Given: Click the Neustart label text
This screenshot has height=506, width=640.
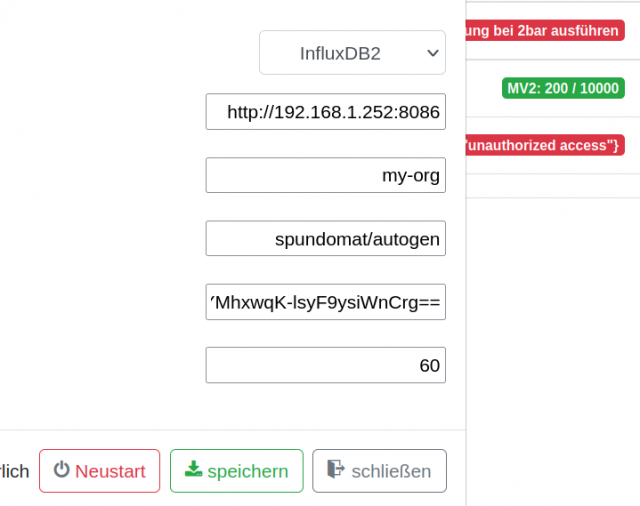Looking at the screenshot, I should tap(110, 471).
